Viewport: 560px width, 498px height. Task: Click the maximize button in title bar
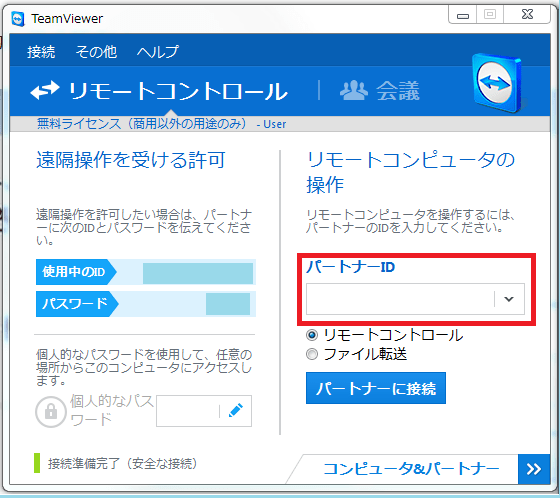490,14
